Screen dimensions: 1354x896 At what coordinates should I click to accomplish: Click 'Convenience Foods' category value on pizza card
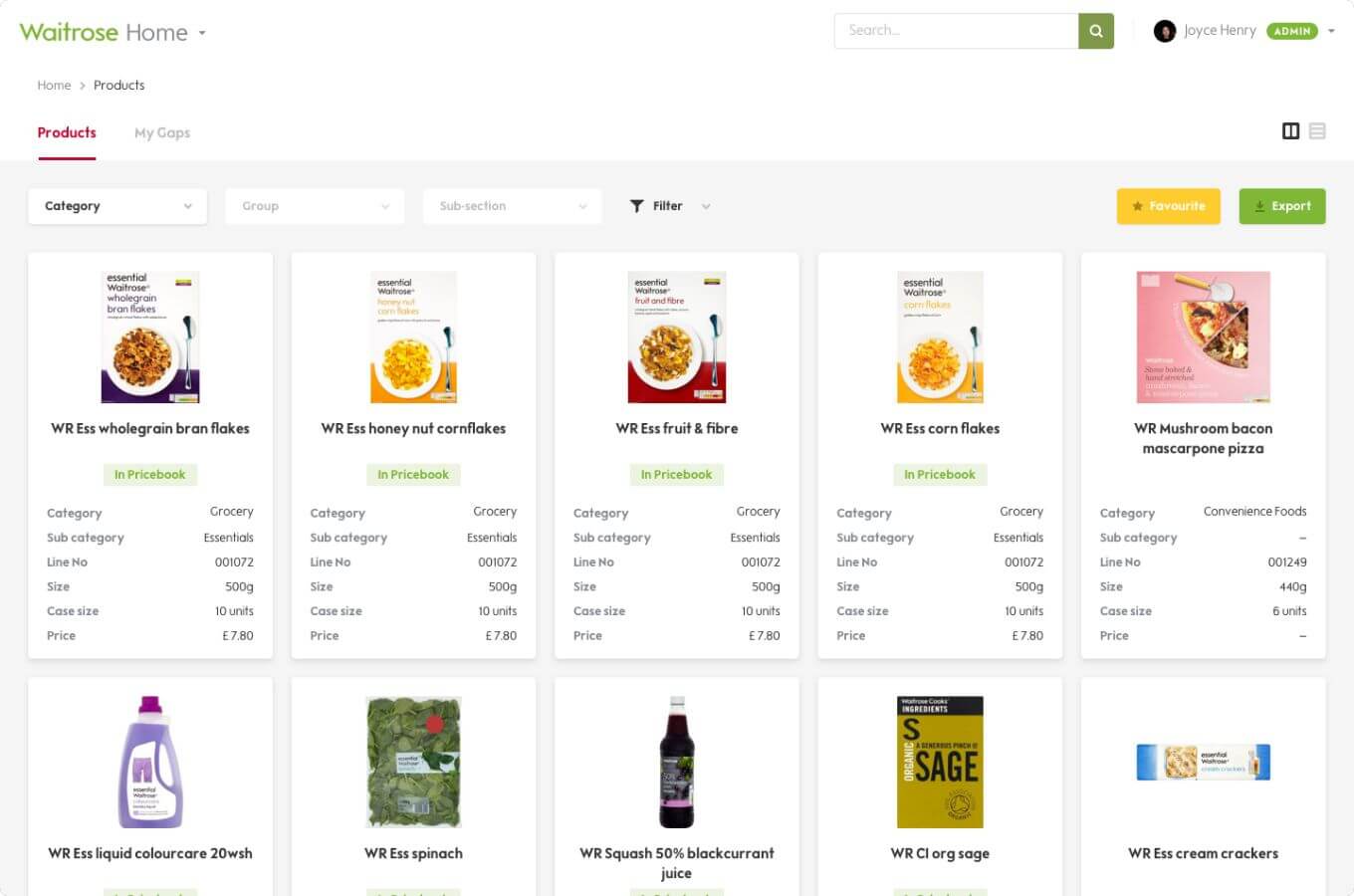coord(1254,511)
